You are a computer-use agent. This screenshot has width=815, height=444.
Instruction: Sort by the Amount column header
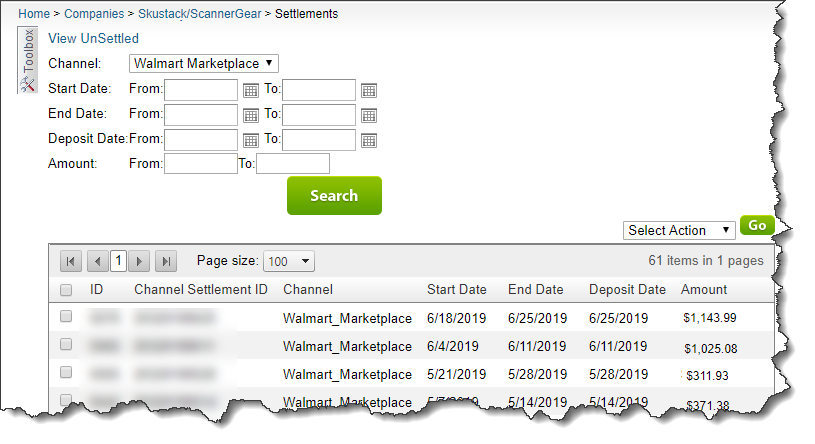click(x=704, y=290)
